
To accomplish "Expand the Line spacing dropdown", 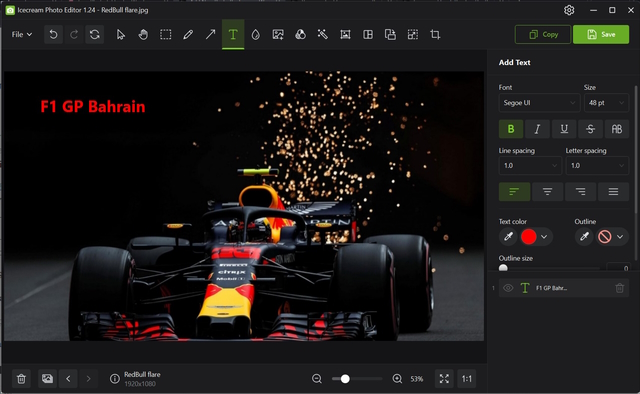I will pos(530,166).
